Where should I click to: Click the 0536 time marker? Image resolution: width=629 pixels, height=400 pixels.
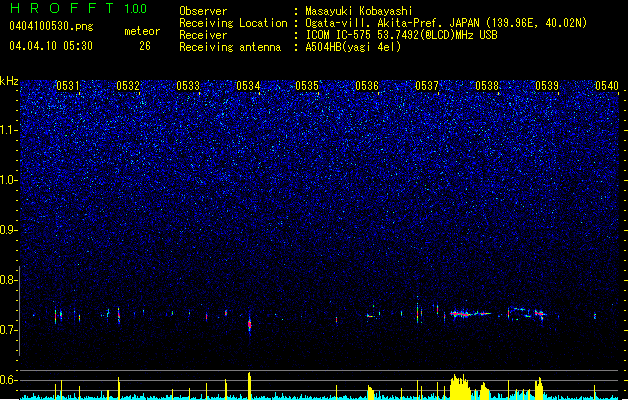[367, 86]
